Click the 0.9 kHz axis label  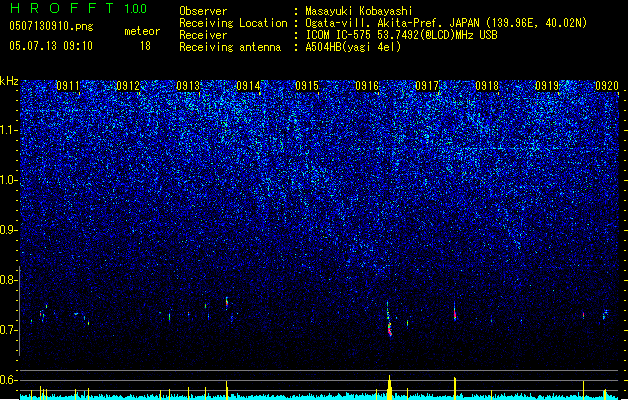(9, 230)
